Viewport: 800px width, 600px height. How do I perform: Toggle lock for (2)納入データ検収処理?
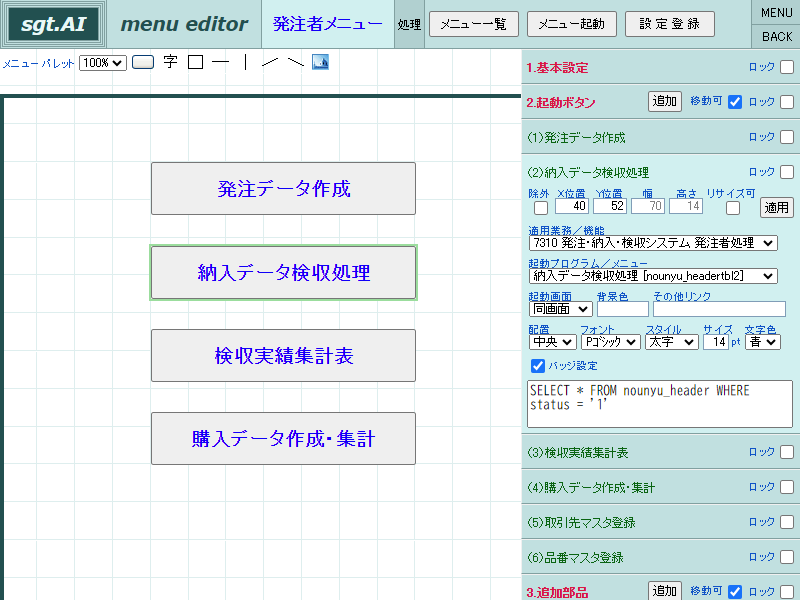coord(787,172)
